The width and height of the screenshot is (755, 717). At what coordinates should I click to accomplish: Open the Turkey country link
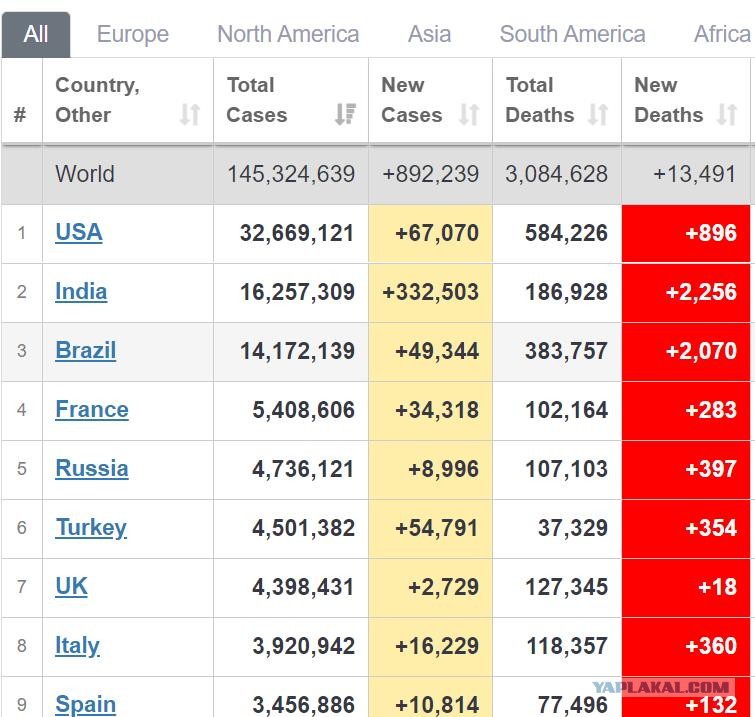91,527
